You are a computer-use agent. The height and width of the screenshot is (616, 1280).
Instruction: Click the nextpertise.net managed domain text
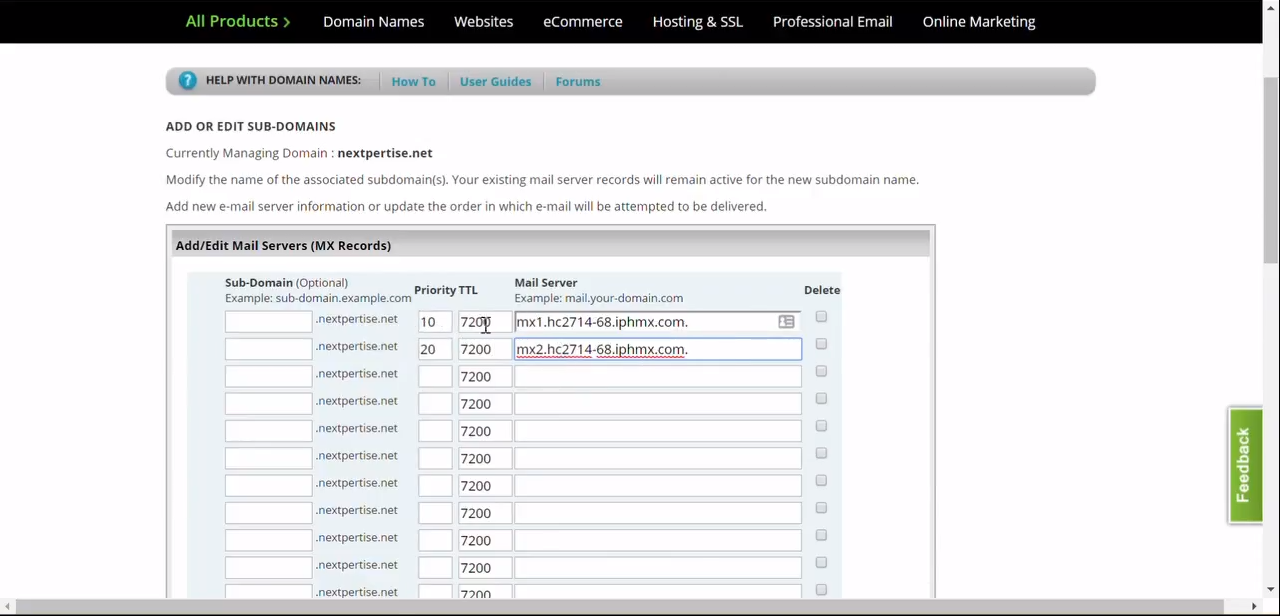385,153
